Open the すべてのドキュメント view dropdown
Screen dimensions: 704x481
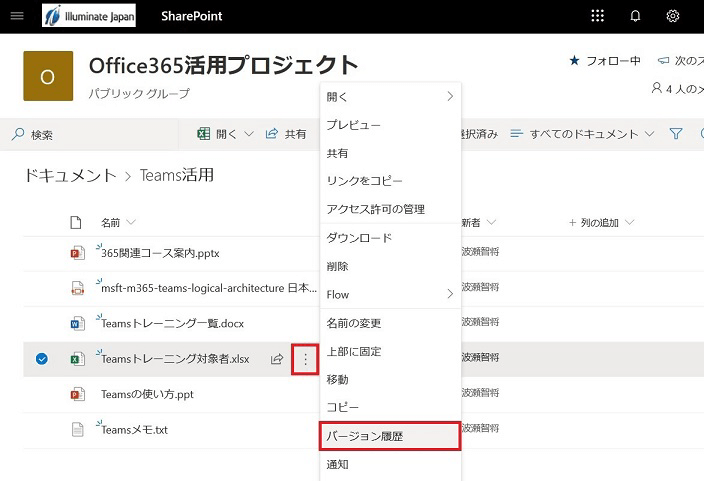tap(582, 134)
